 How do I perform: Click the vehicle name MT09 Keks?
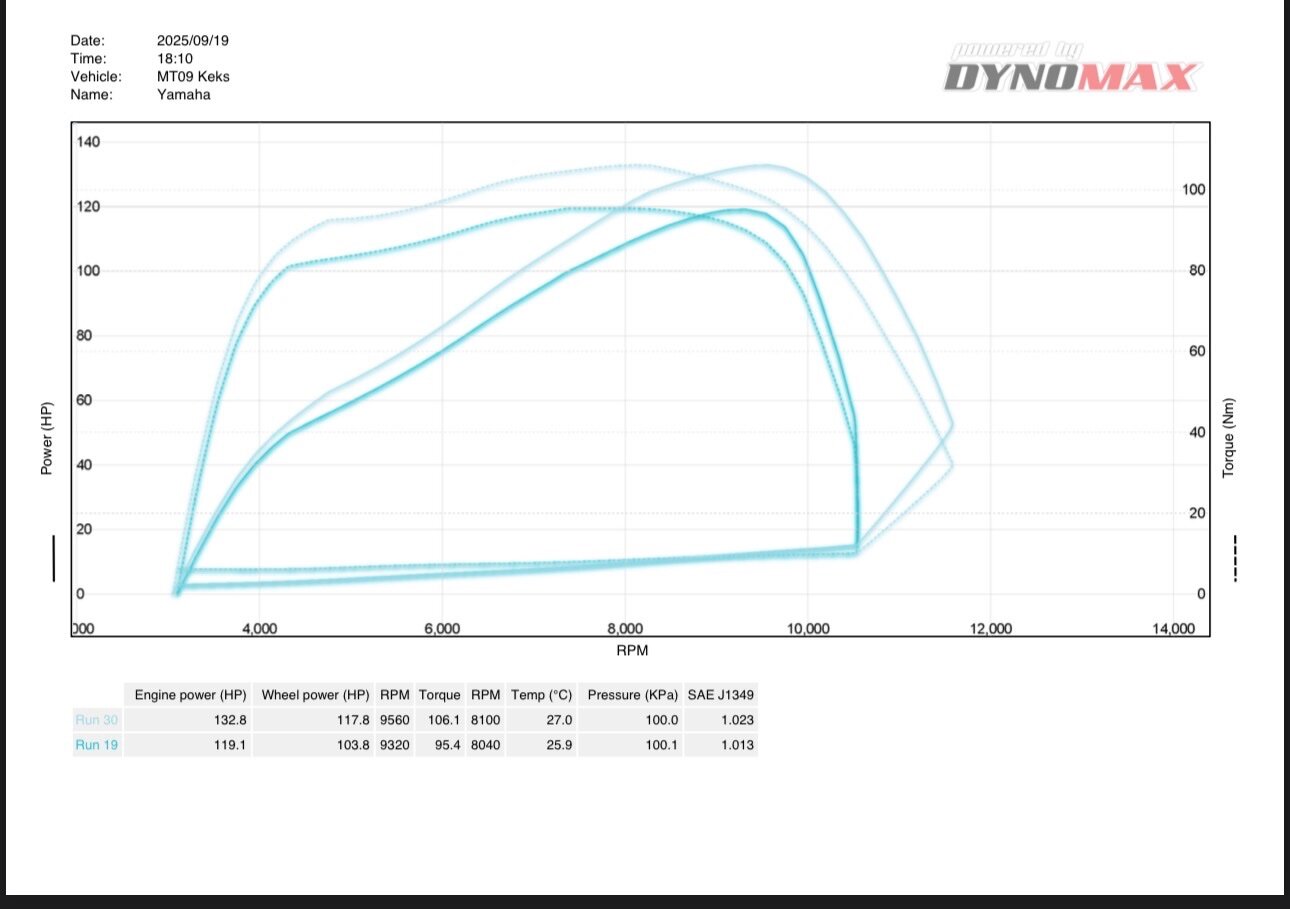[x=193, y=77]
